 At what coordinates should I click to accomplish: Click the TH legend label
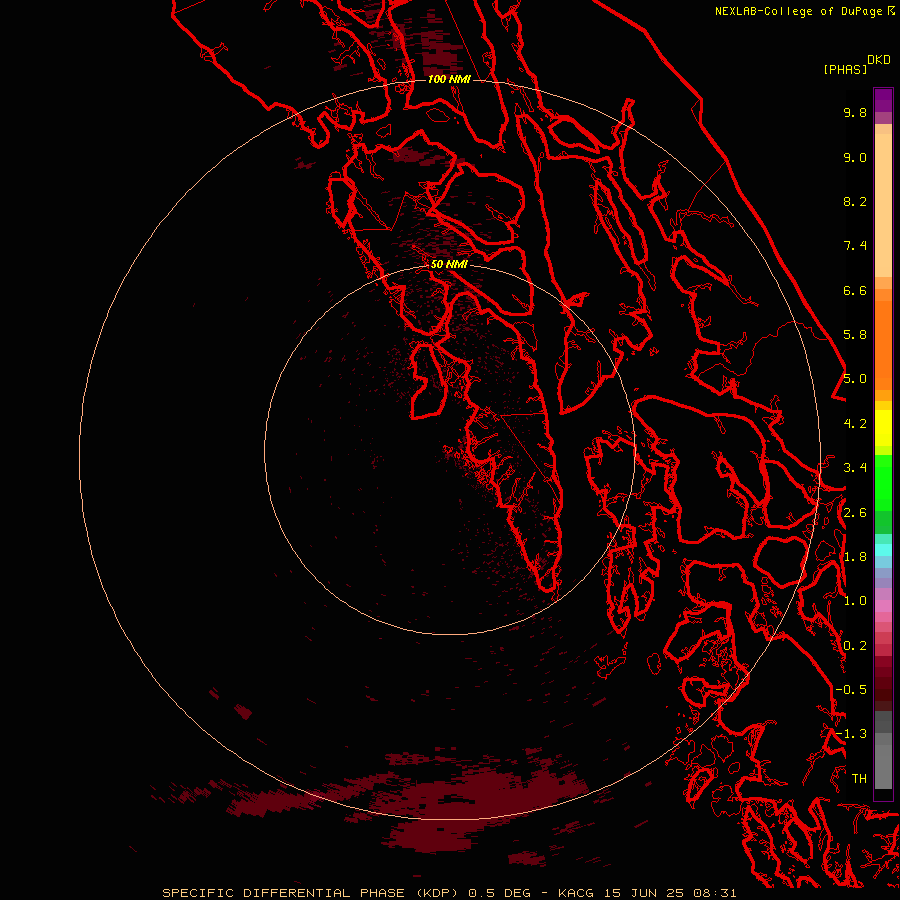(x=859, y=779)
